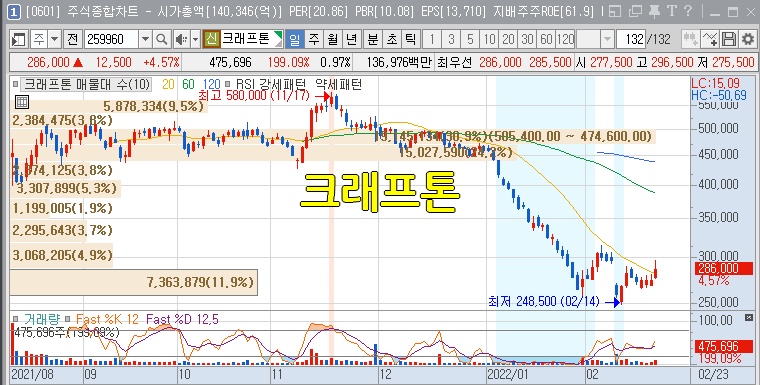760x385 pixels.
Task: Click the 최우선 quote label
Action: click(x=454, y=62)
